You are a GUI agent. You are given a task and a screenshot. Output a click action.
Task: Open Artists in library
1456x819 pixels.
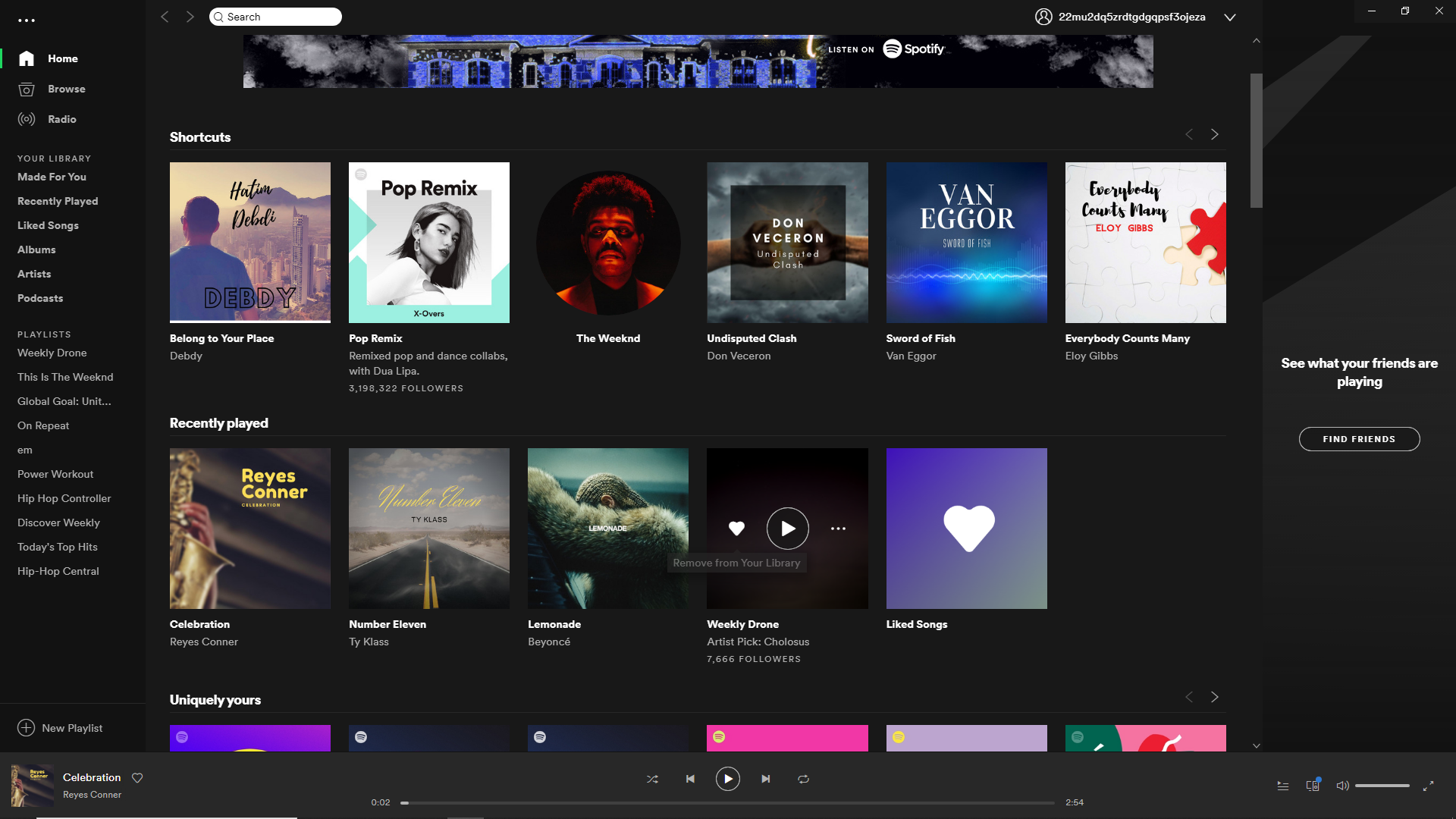(x=34, y=274)
